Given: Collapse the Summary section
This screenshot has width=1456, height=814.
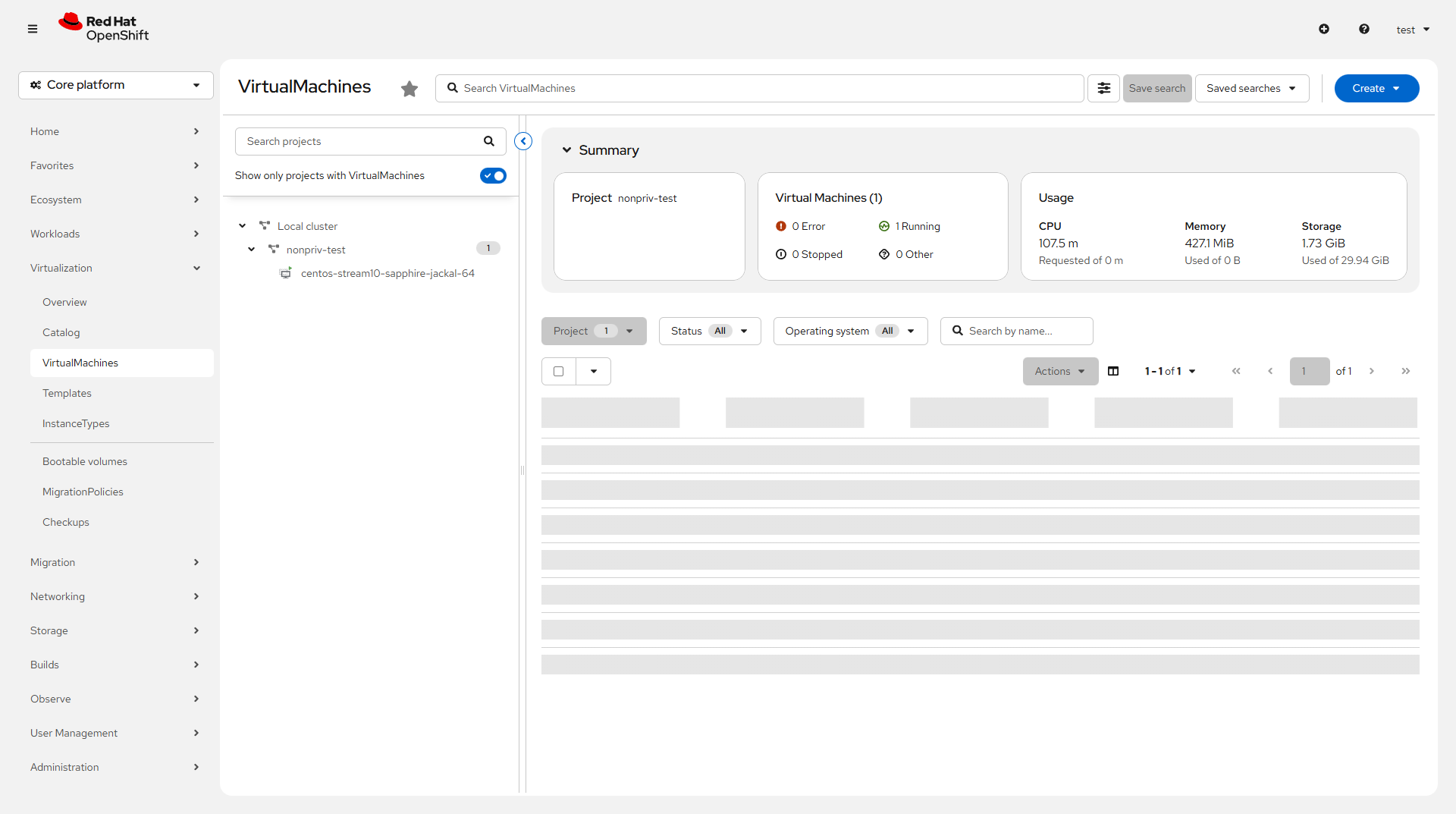Looking at the screenshot, I should point(566,150).
